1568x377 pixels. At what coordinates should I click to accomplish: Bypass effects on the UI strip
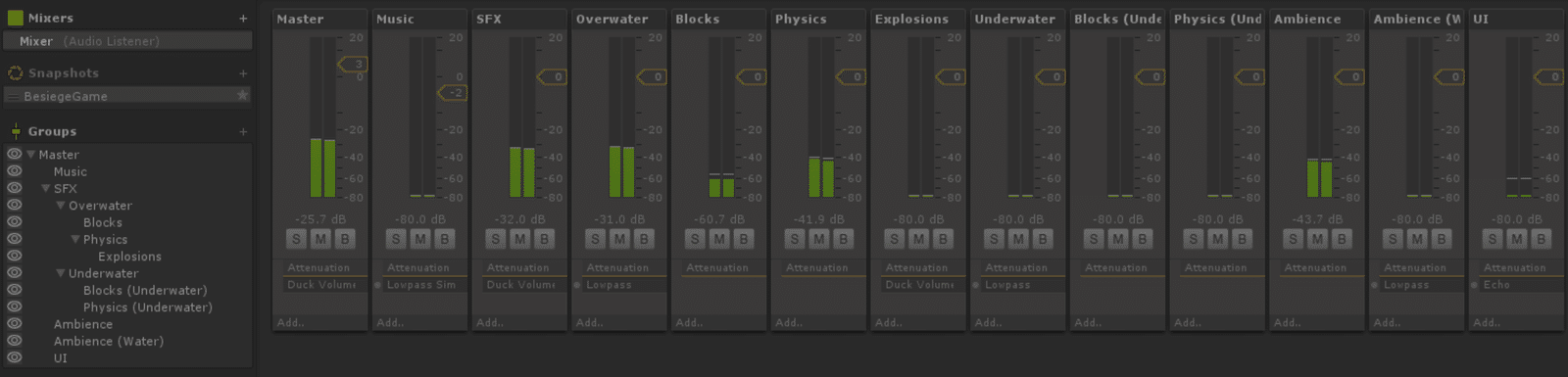click(x=1541, y=239)
